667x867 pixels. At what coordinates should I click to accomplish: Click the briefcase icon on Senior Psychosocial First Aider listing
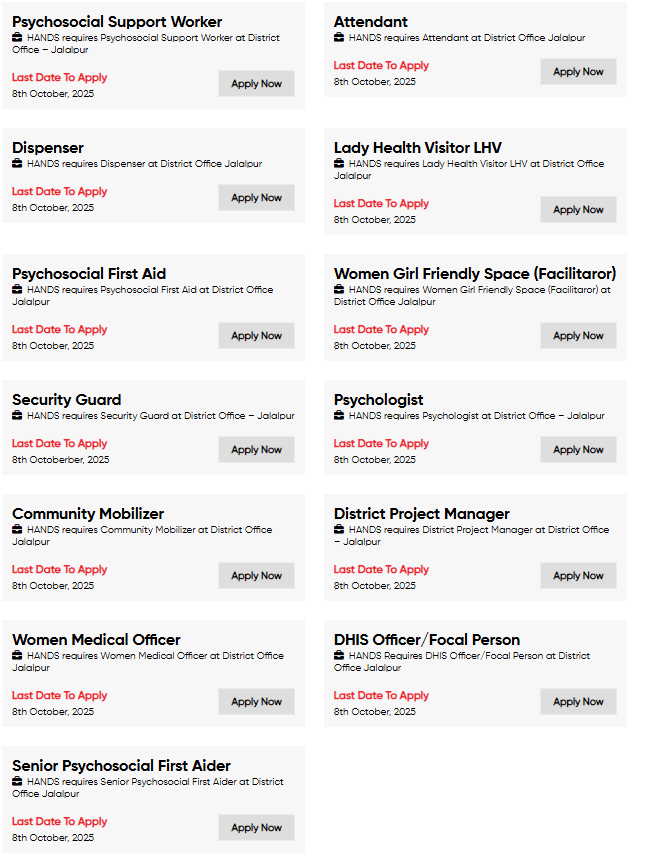click(x=15, y=782)
